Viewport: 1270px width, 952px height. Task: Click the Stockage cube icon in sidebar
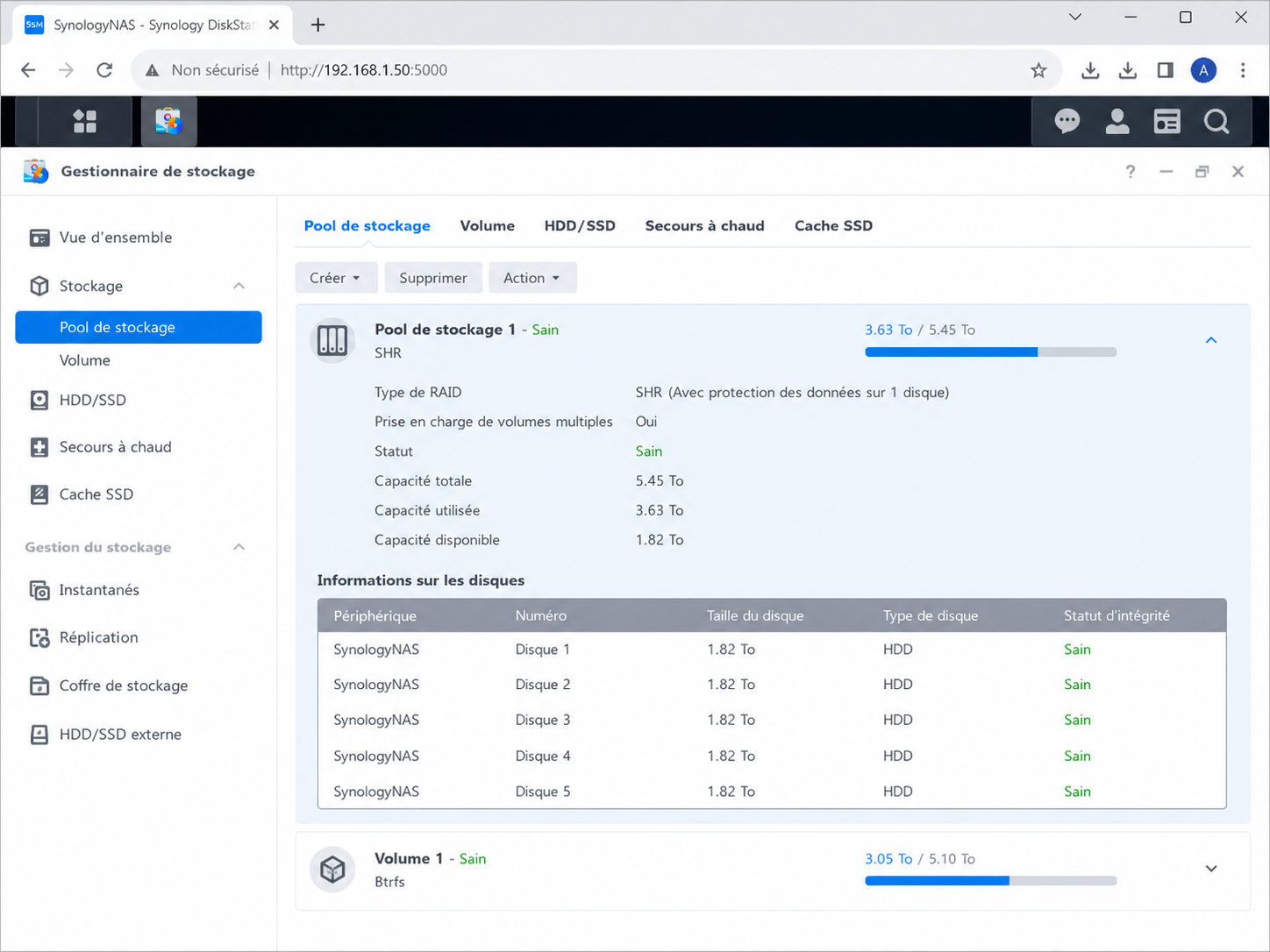39,286
